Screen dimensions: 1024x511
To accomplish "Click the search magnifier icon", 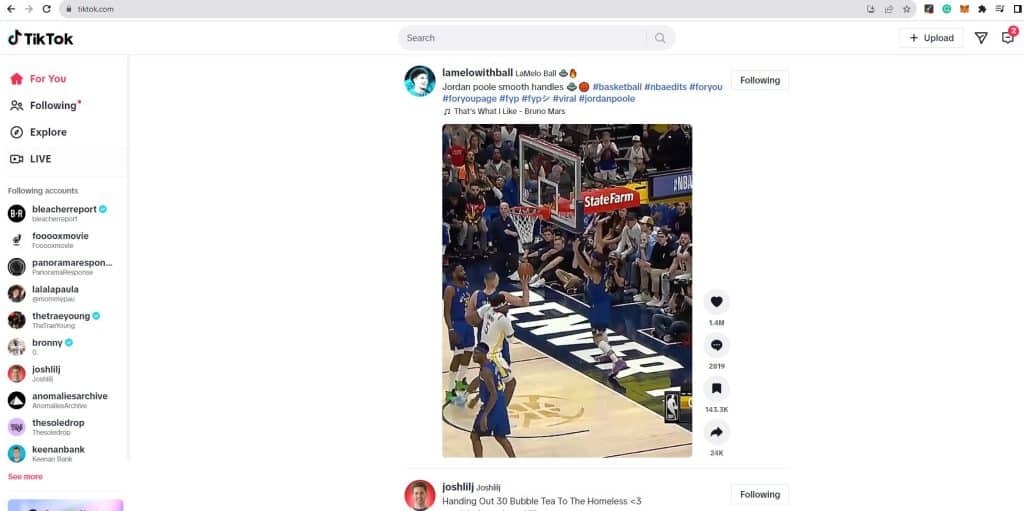I will coord(660,38).
